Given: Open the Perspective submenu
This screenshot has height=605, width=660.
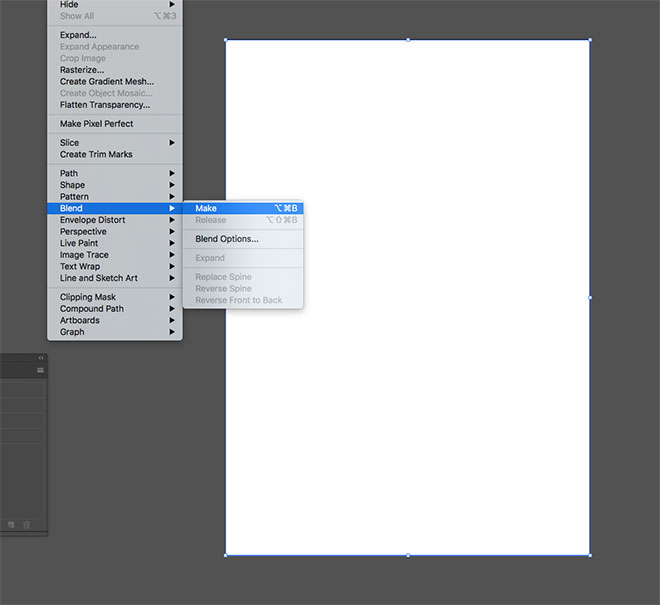Looking at the screenshot, I should coord(115,232).
